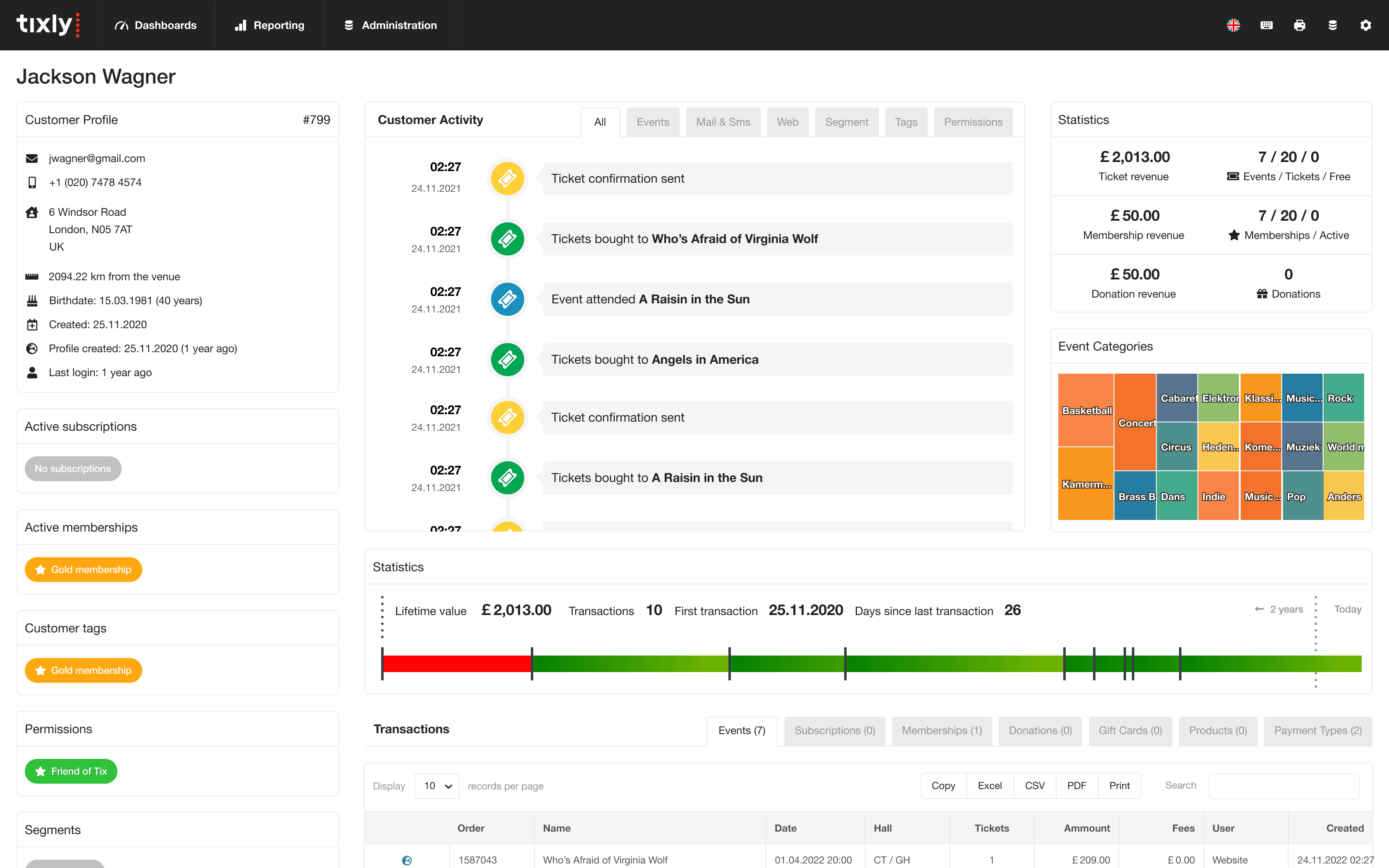Screen dimensions: 1389x868
Task: Click the Friend of Tix permission badge
Action: tap(71, 771)
